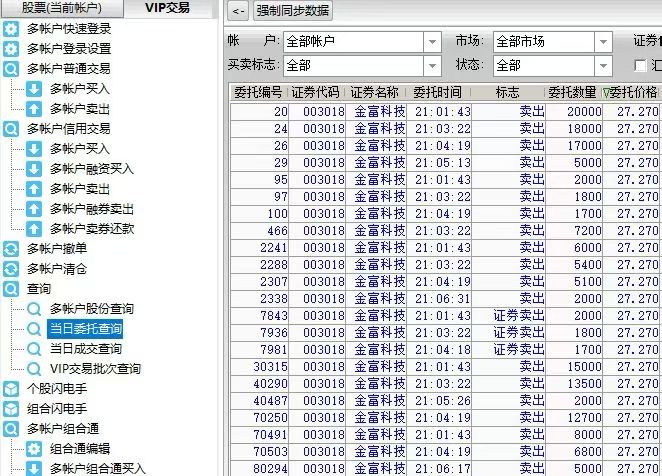This screenshot has width=662, height=476.
Task: Click the search icon beside 多帐户股份查询
Action: [34, 309]
